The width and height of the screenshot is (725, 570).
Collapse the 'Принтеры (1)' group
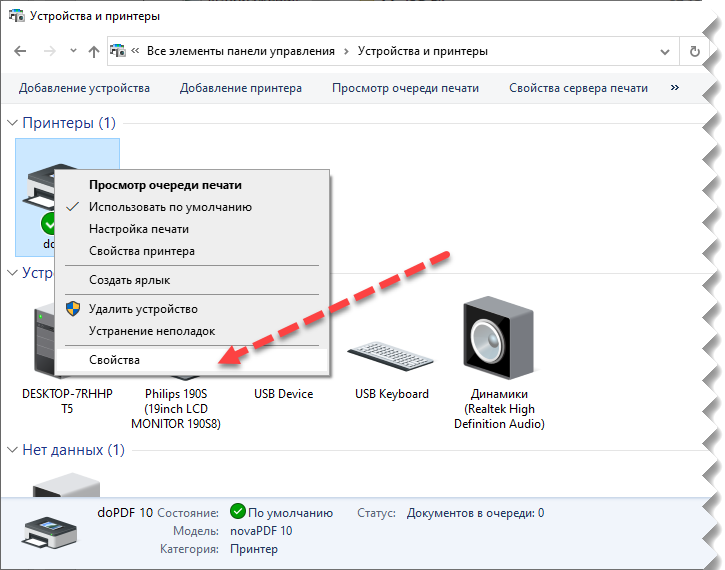point(12,123)
